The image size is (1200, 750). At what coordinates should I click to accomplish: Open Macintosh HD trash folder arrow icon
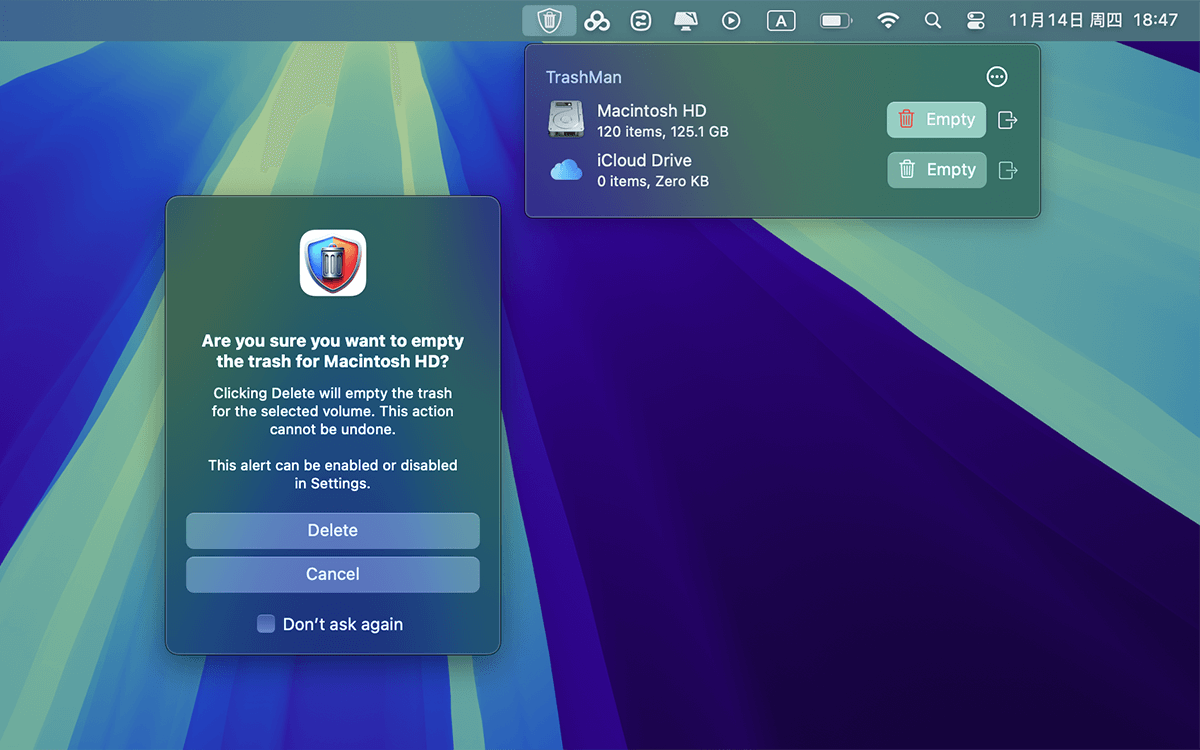1009,120
